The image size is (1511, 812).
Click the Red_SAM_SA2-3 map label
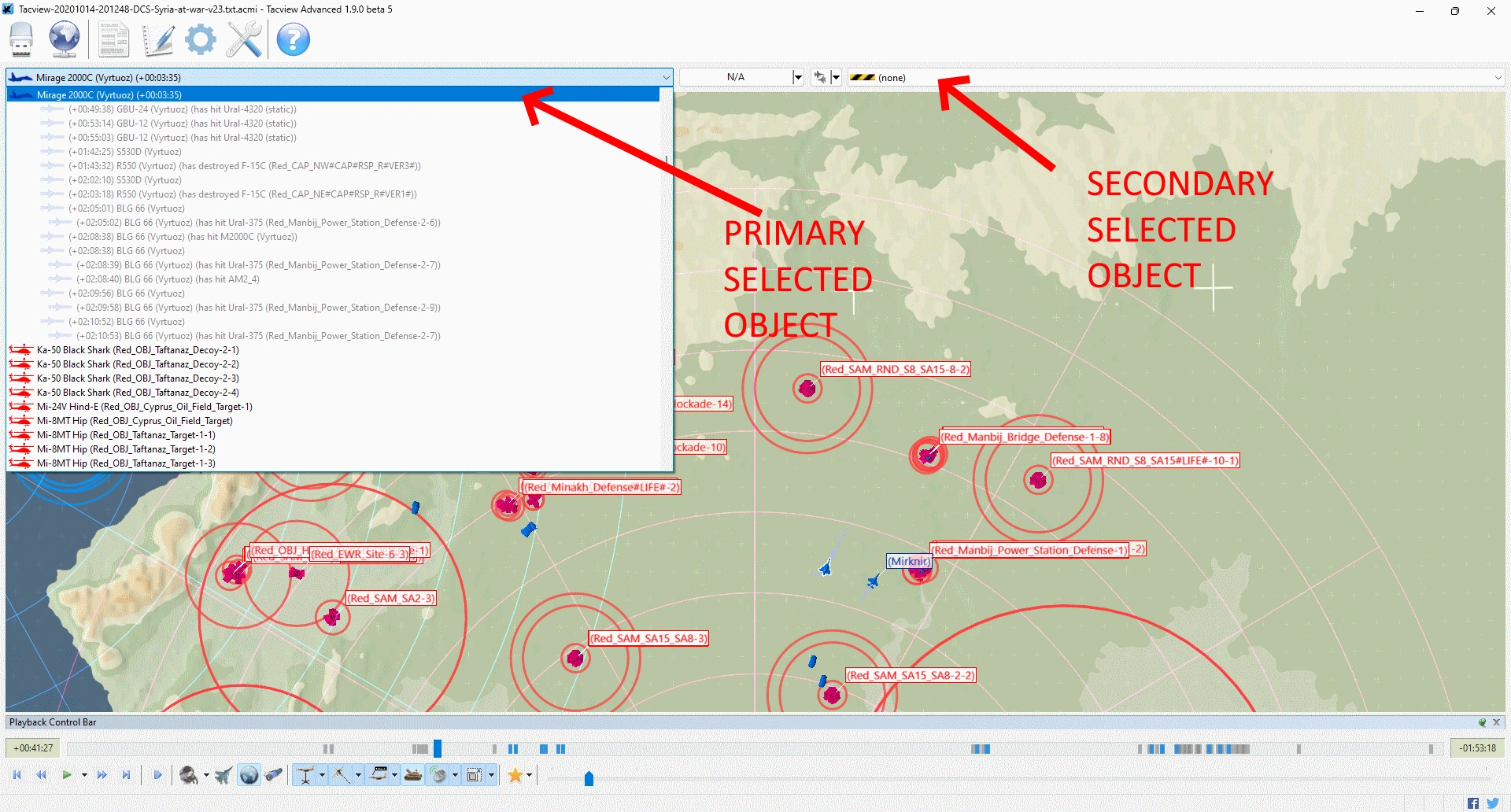(391, 599)
